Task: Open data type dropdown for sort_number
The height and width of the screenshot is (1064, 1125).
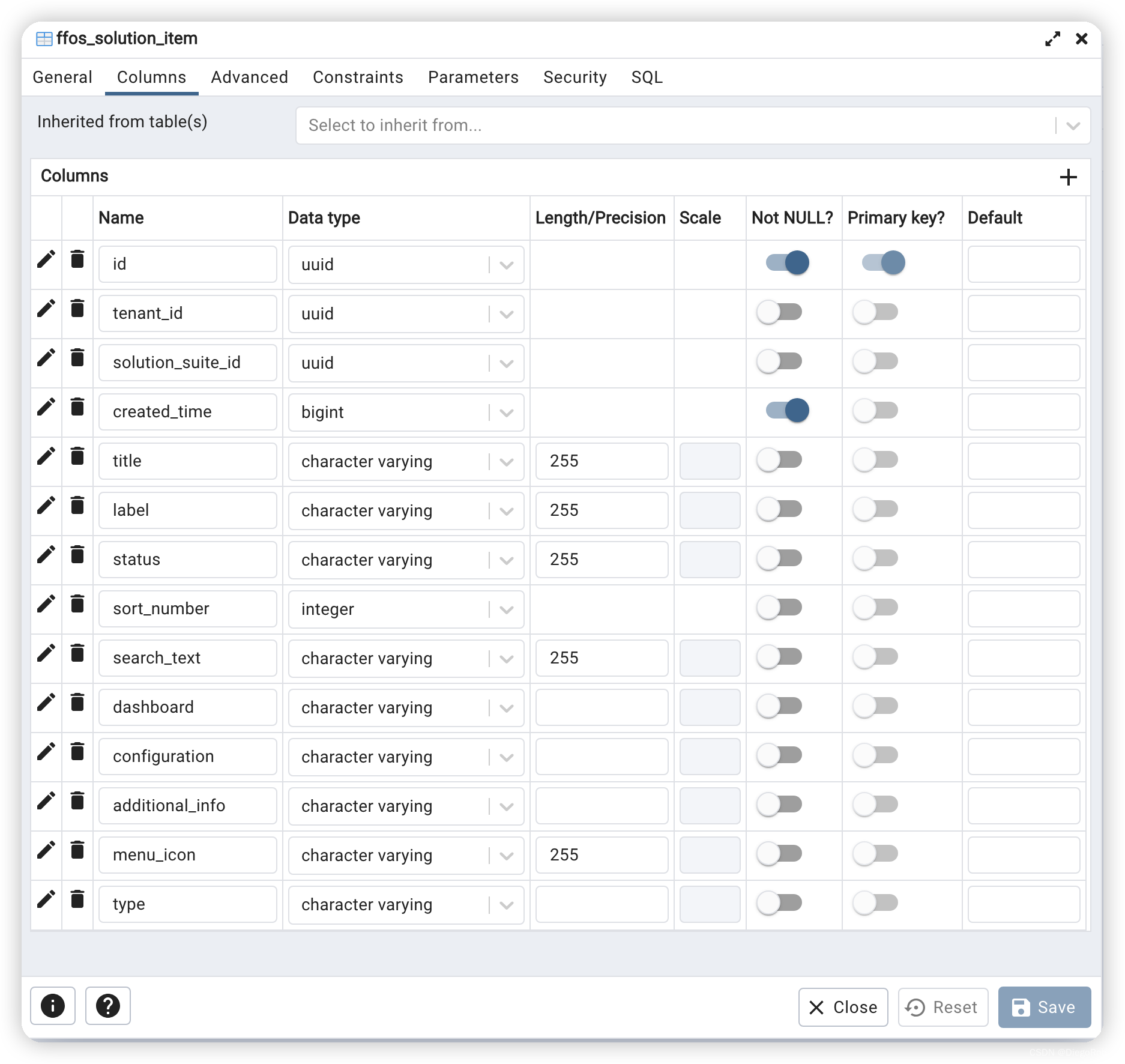Action: tap(406, 609)
